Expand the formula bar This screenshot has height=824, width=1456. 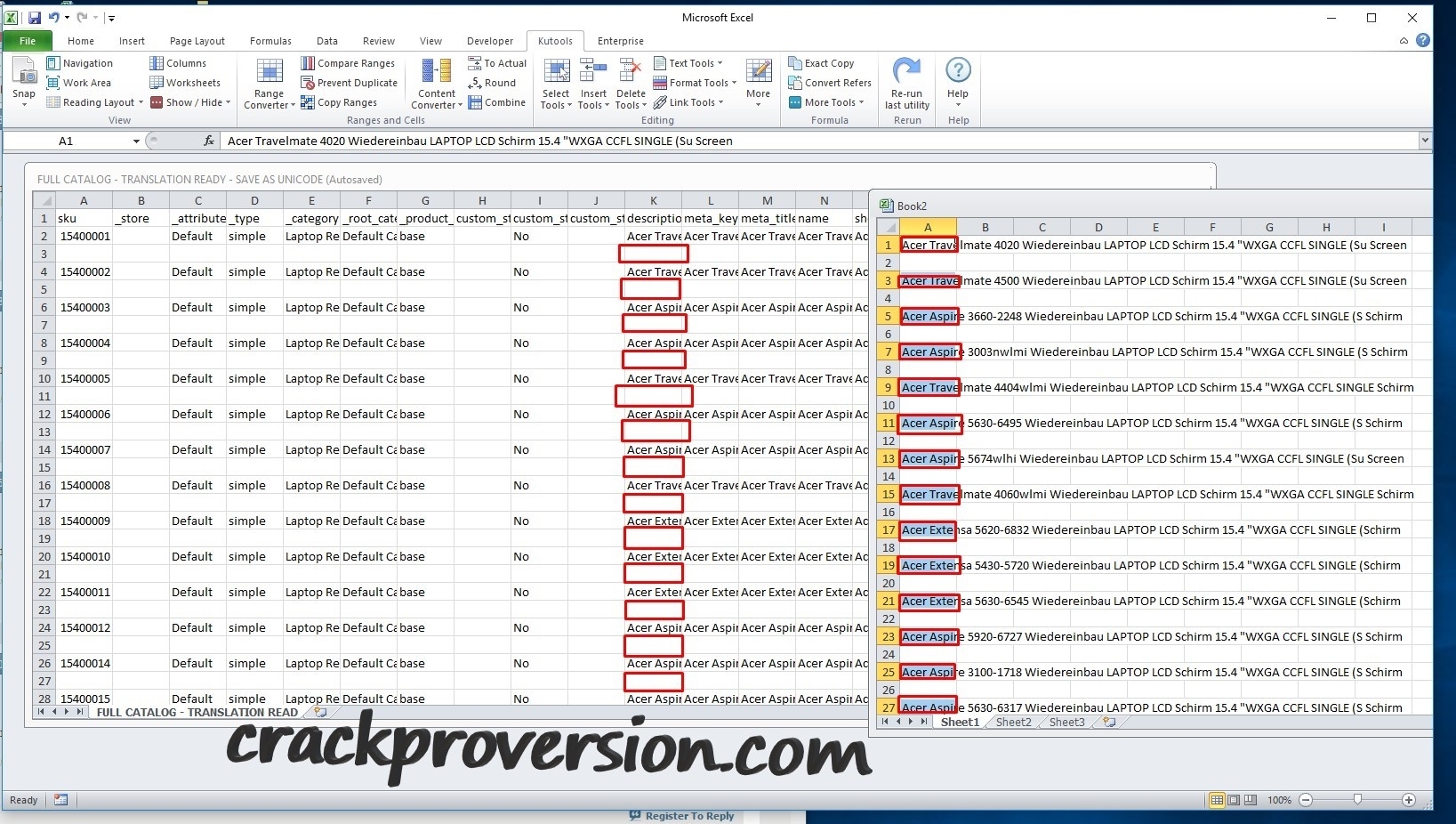pos(1425,140)
